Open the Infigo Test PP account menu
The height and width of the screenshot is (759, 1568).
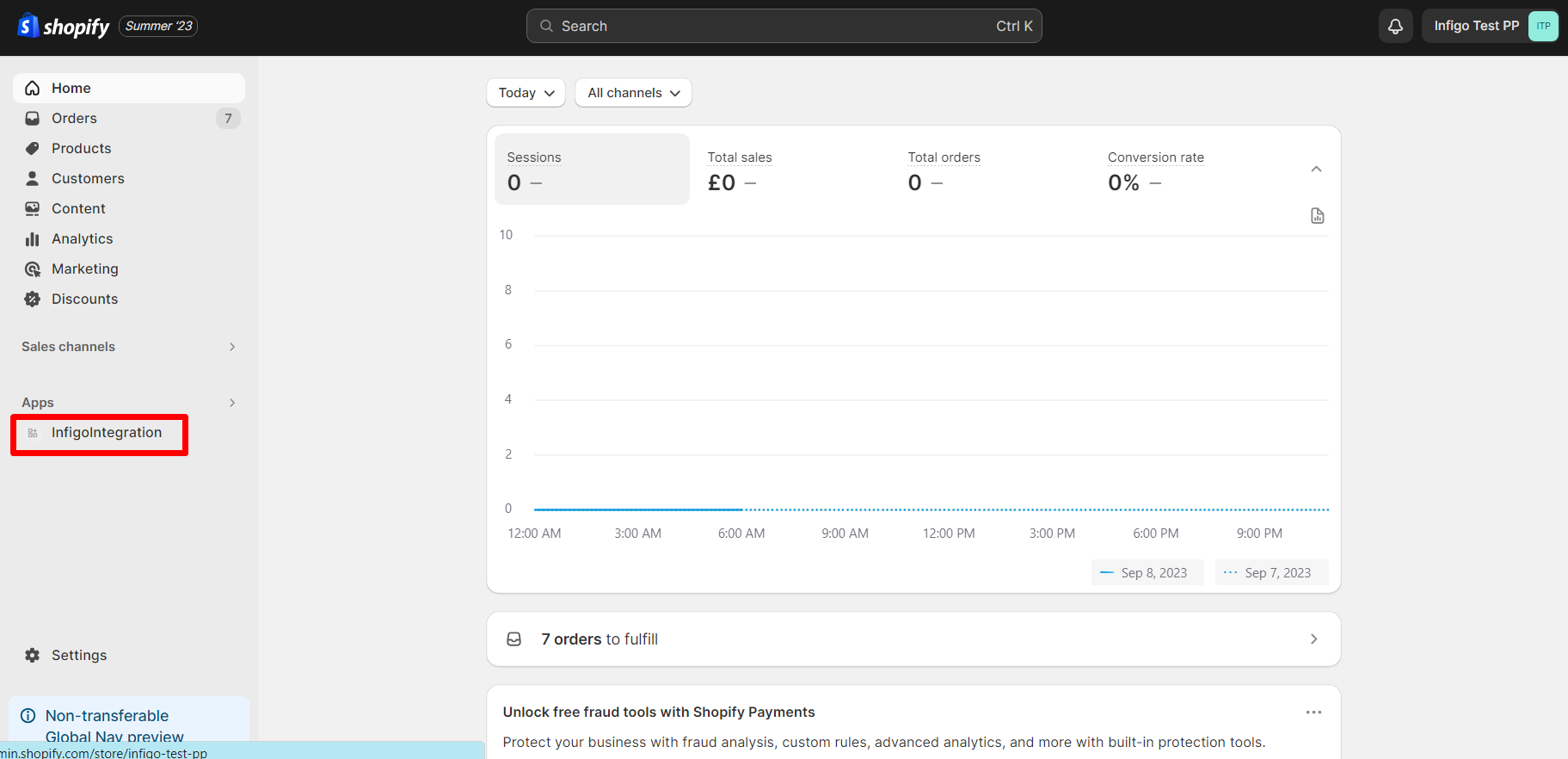1491,26
